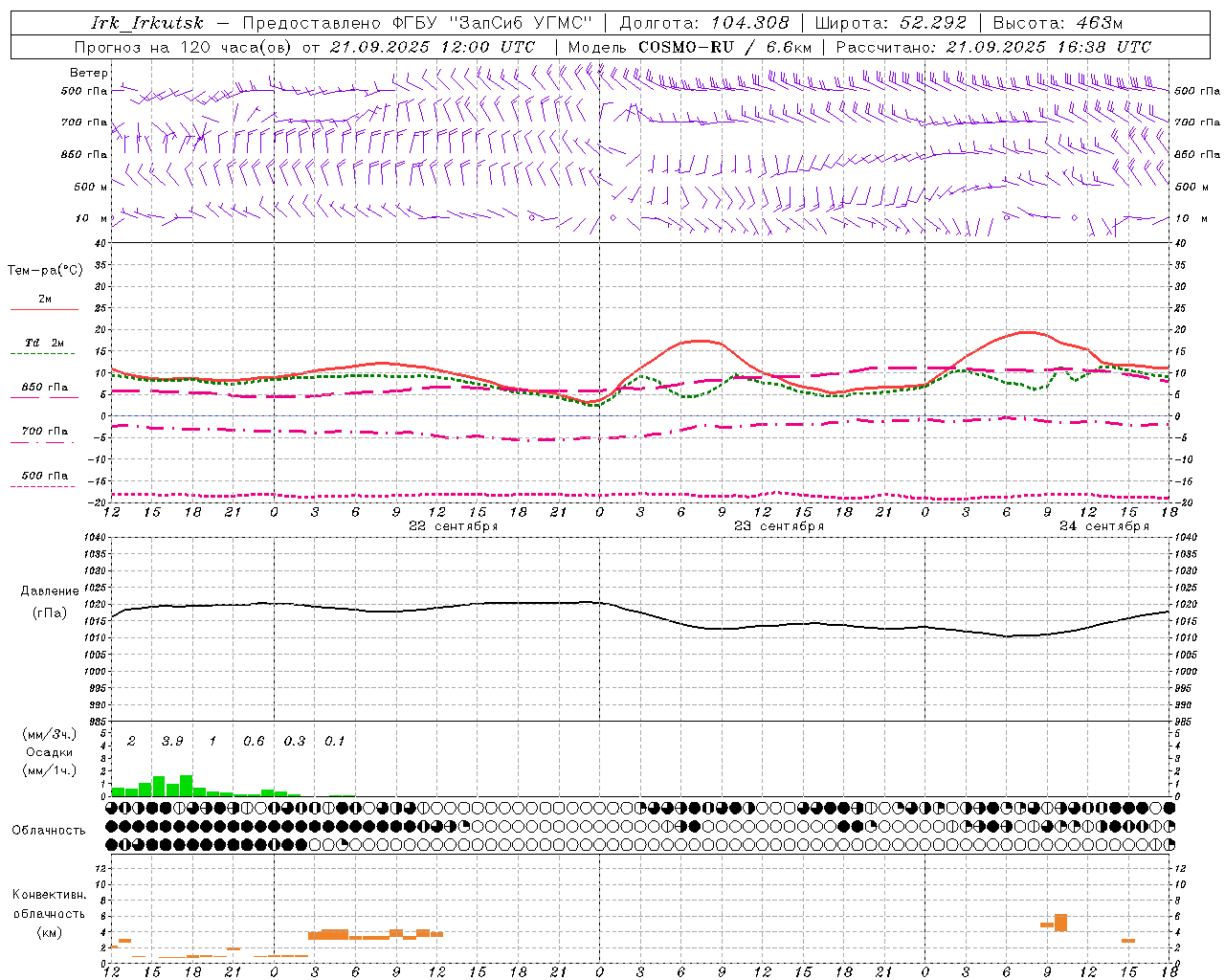The height and width of the screenshot is (980, 1225).
Task: Click the Рассчитано: 21.09.2025 16:38 UTC timestamp
Action: coord(993,47)
